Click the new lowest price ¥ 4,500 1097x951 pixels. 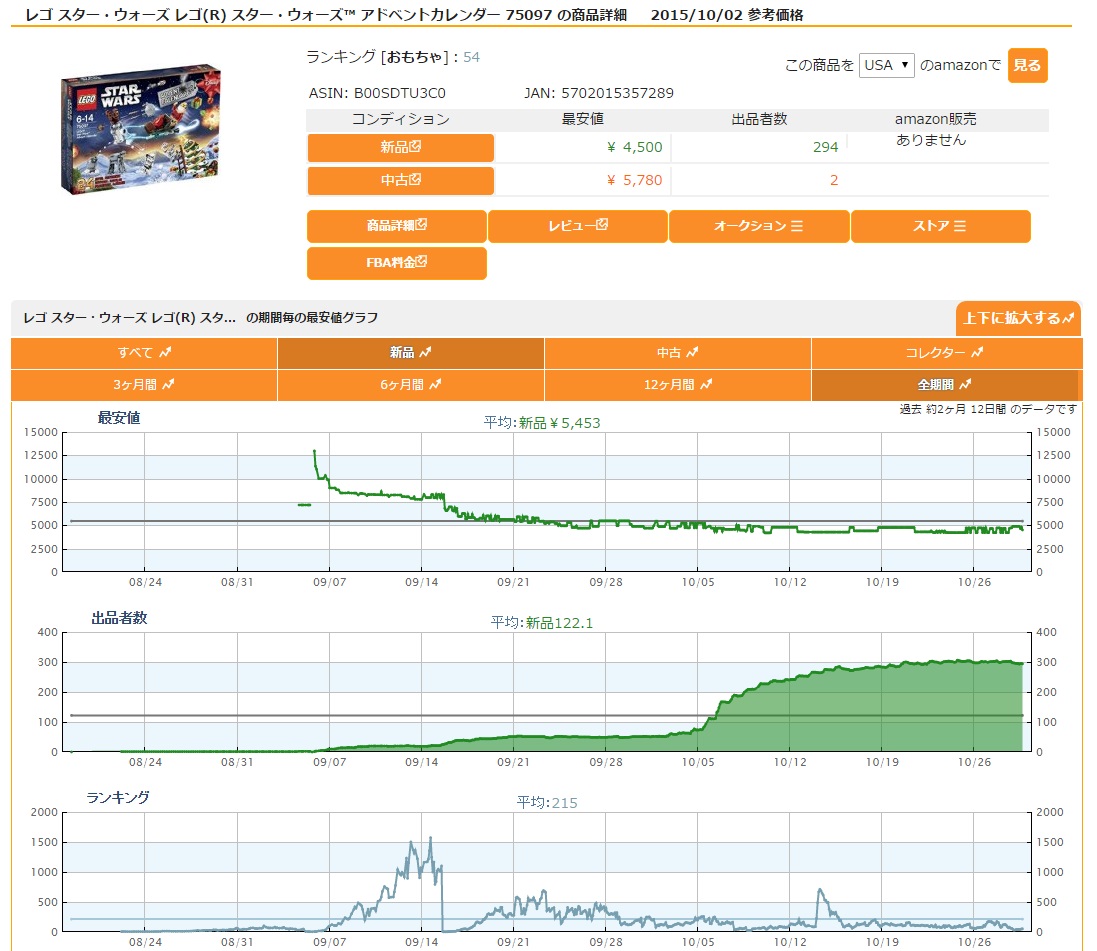(x=634, y=147)
